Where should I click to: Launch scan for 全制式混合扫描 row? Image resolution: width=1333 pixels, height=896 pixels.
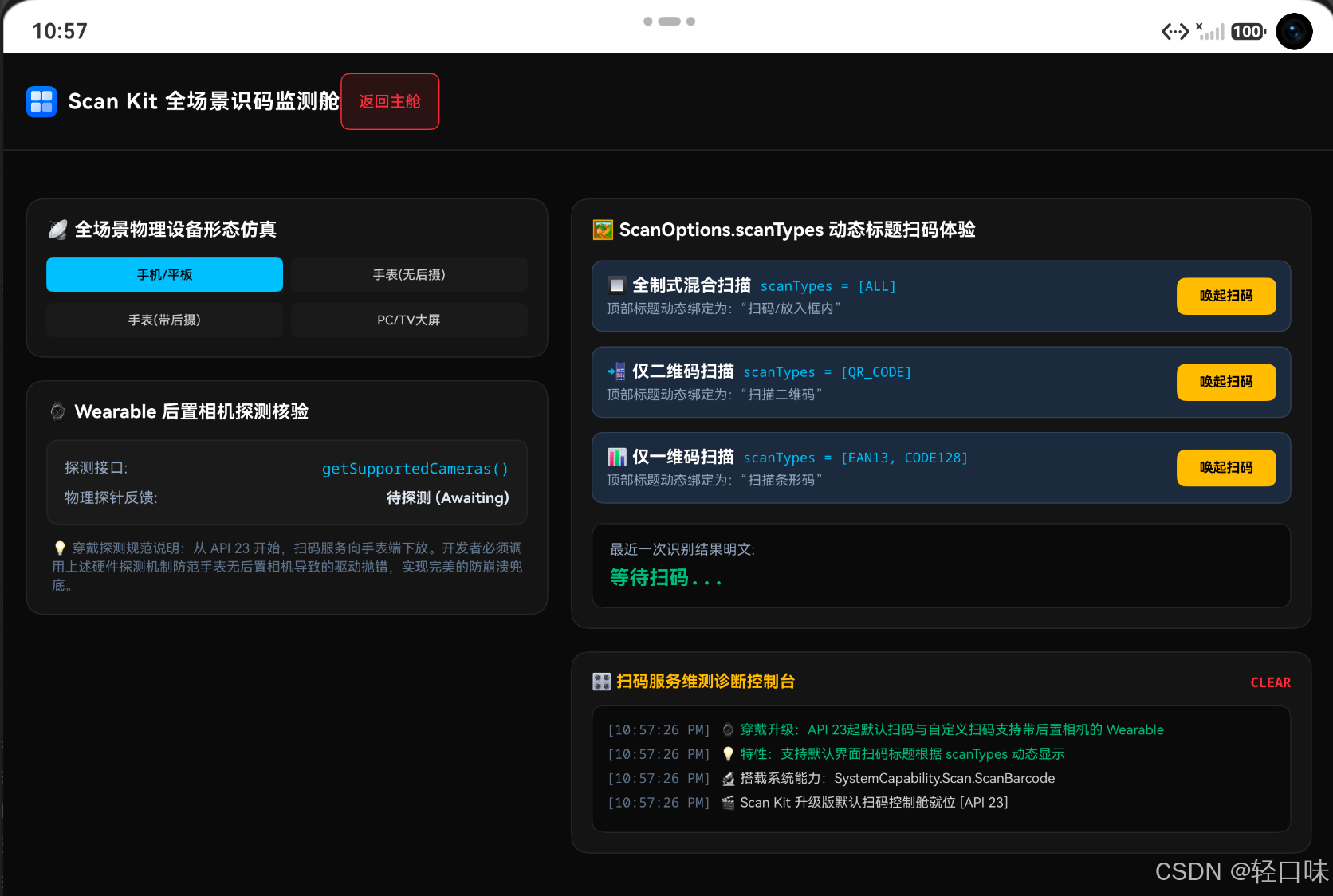pyautogui.click(x=1226, y=296)
